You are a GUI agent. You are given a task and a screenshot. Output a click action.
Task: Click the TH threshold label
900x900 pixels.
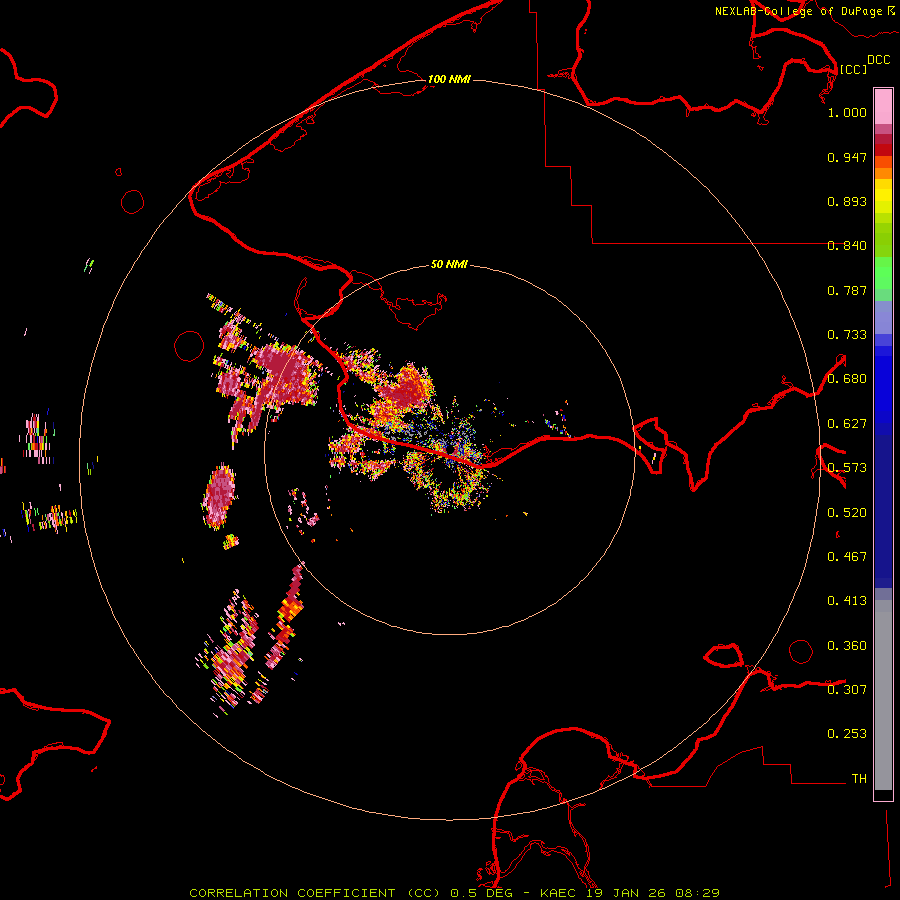pyautogui.click(x=858, y=778)
